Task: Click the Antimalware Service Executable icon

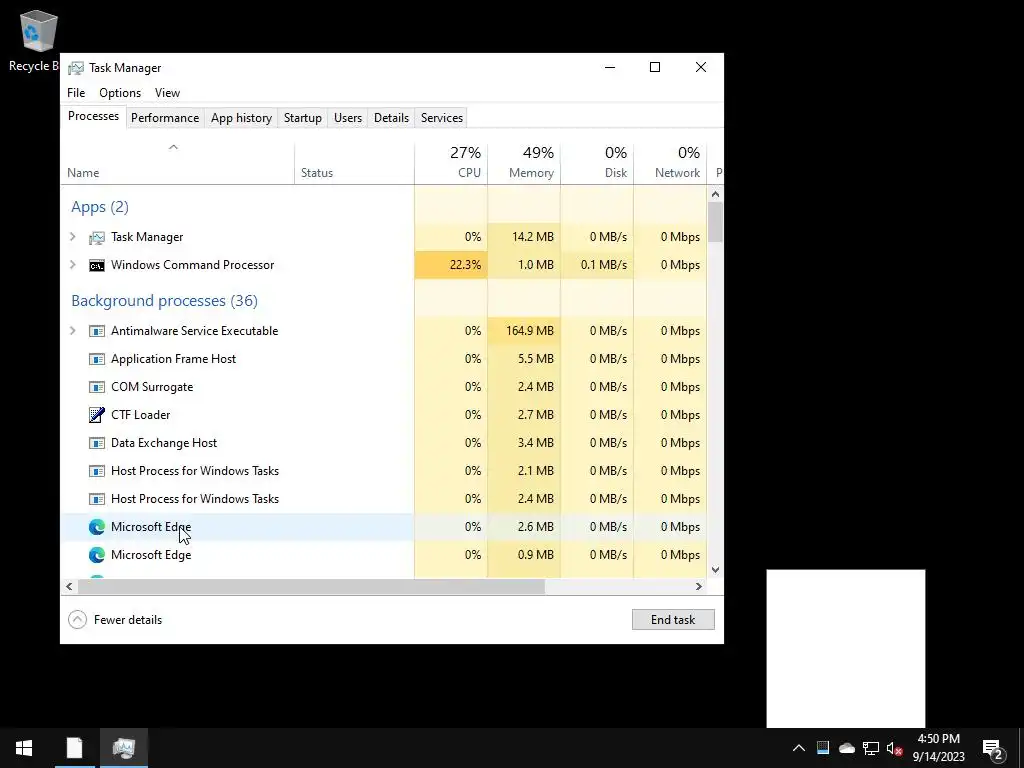Action: click(97, 331)
